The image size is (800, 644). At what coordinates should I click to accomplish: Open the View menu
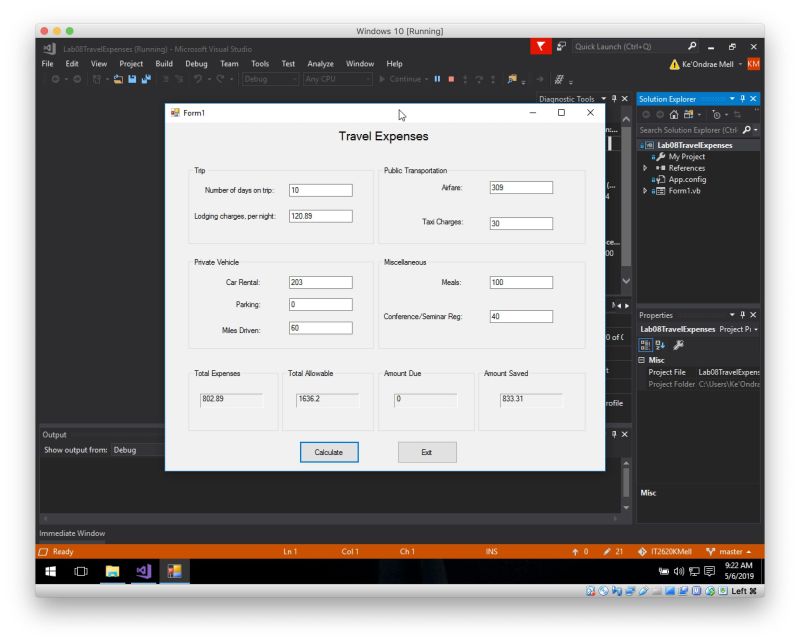tap(99, 64)
